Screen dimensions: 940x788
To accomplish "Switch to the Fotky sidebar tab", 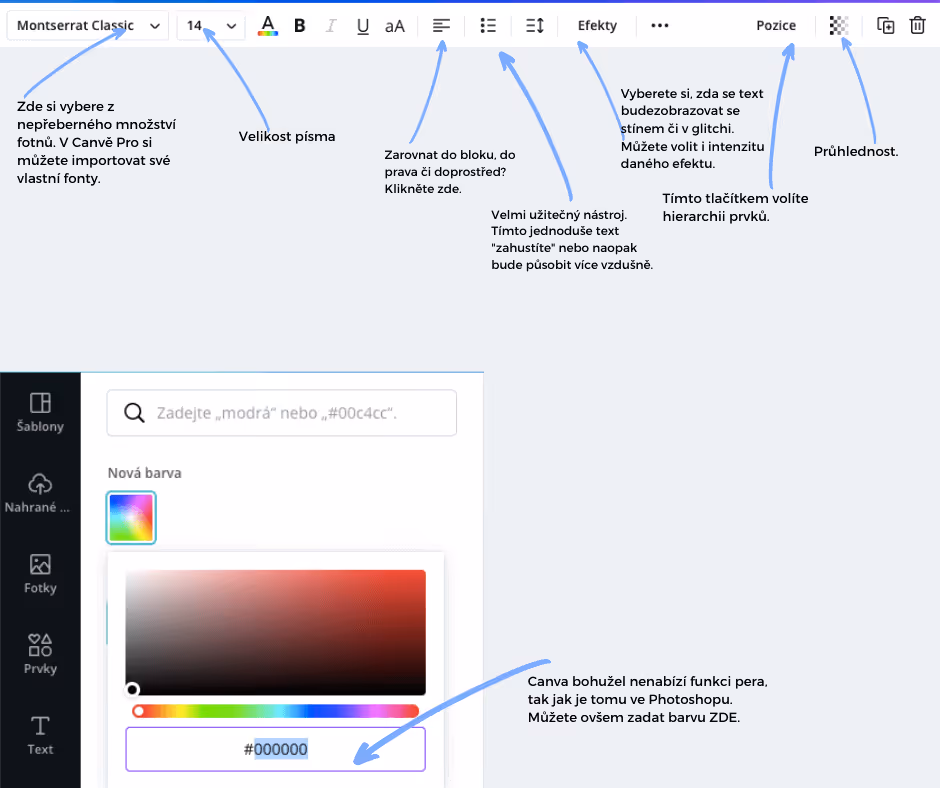I will point(39,572).
